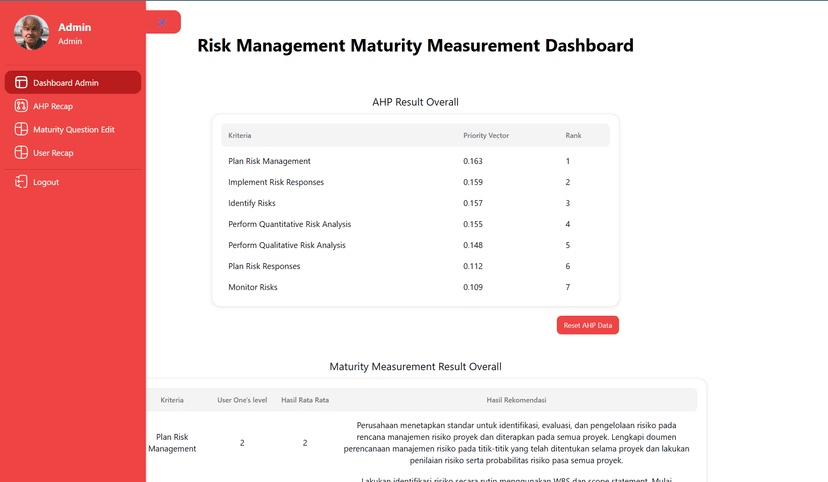Image resolution: width=828 pixels, height=482 pixels.
Task: Log out using the Logout link
Action: pyautogui.click(x=46, y=182)
